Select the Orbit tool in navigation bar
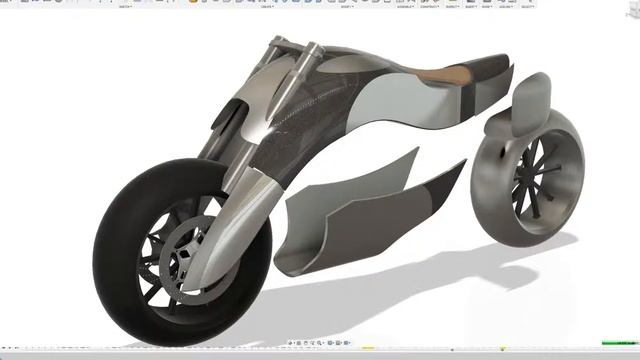The width and height of the screenshot is (640, 360). click(x=290, y=343)
